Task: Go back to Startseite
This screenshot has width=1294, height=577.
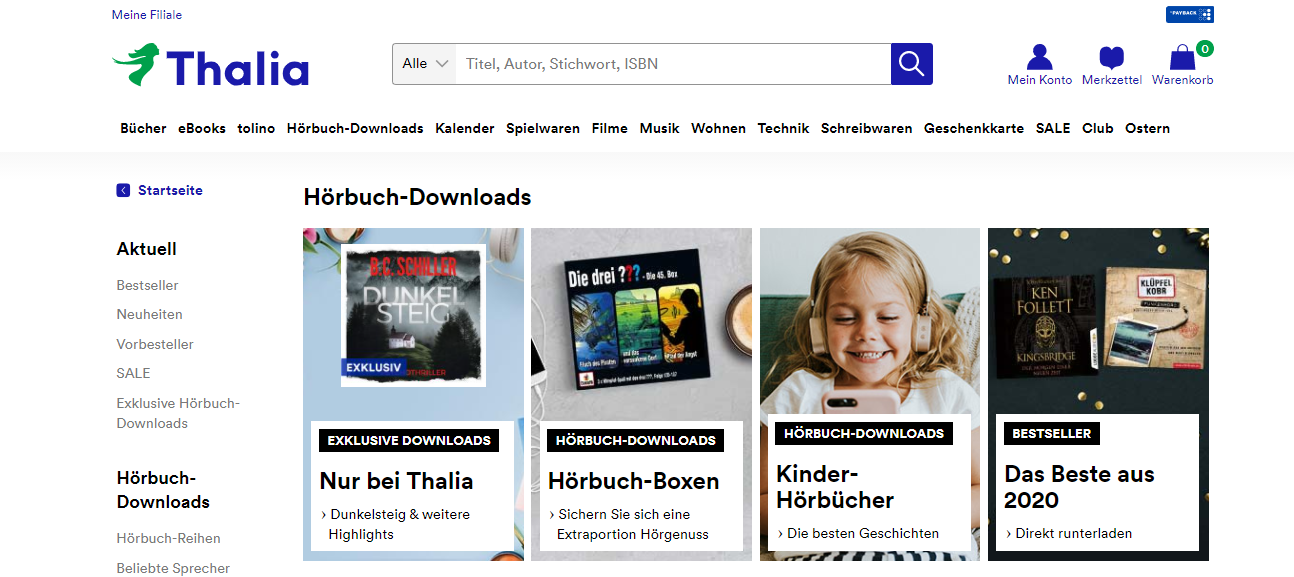Action: (170, 190)
